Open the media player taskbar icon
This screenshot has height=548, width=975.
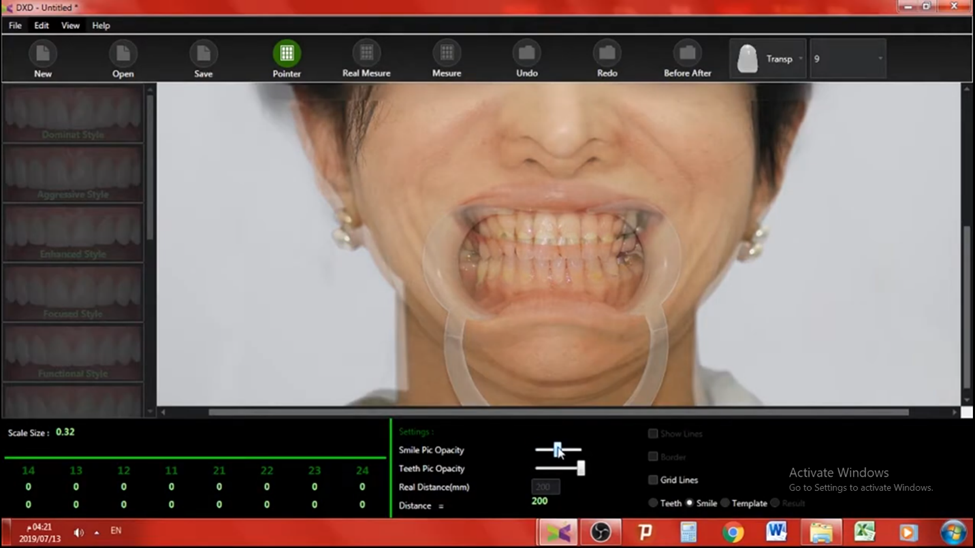(907, 532)
